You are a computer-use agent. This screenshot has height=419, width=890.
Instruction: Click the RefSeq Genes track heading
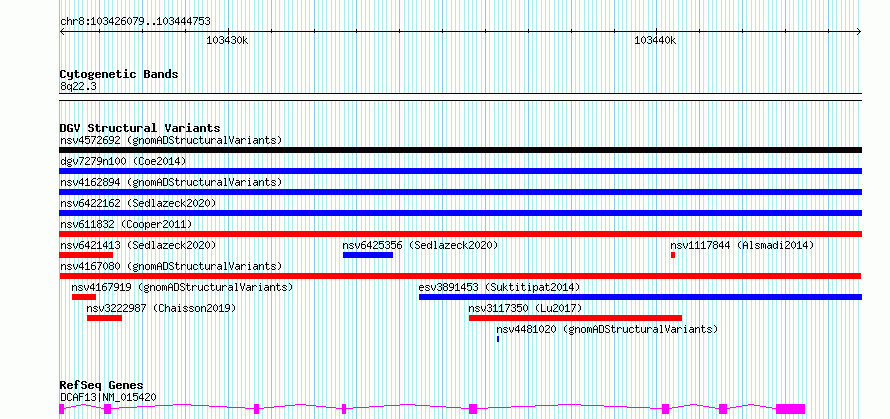pos(101,386)
